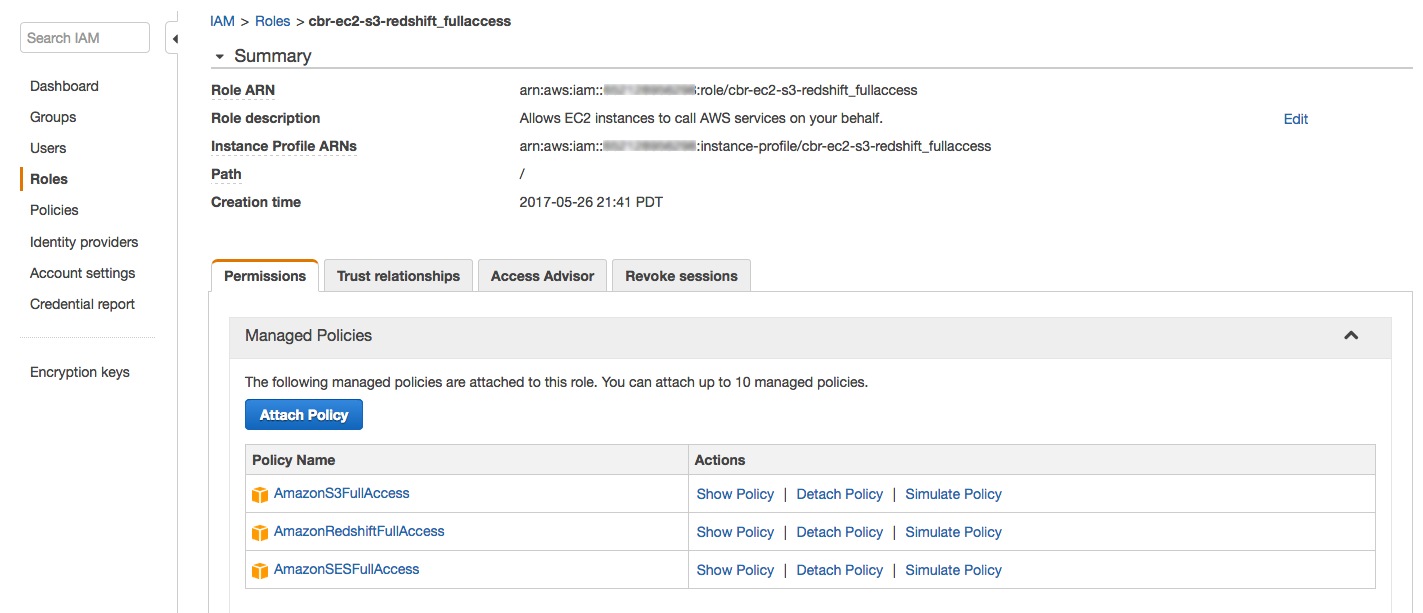Show Policy for AmazonRedshiftFullAccess

(x=735, y=532)
